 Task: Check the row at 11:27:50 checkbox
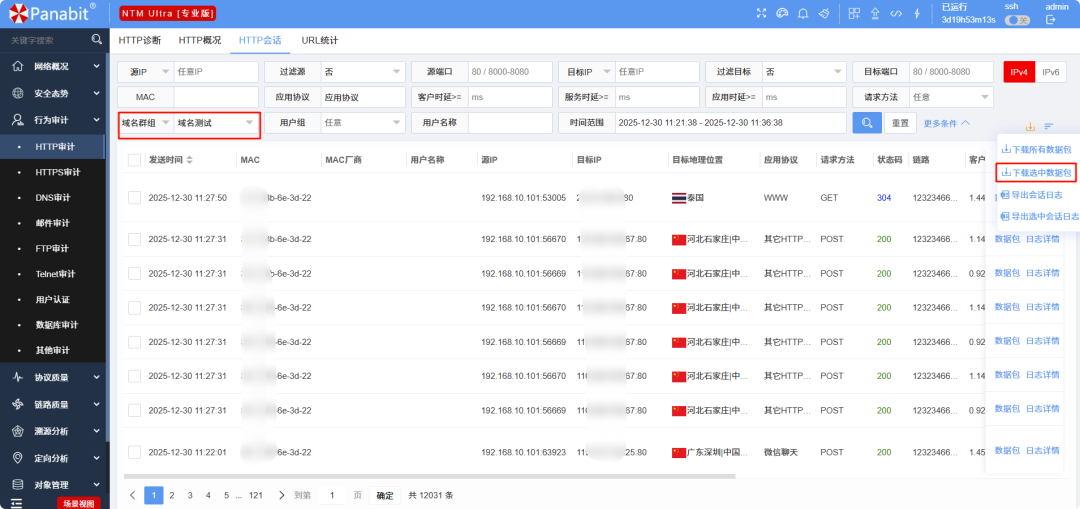pos(134,198)
